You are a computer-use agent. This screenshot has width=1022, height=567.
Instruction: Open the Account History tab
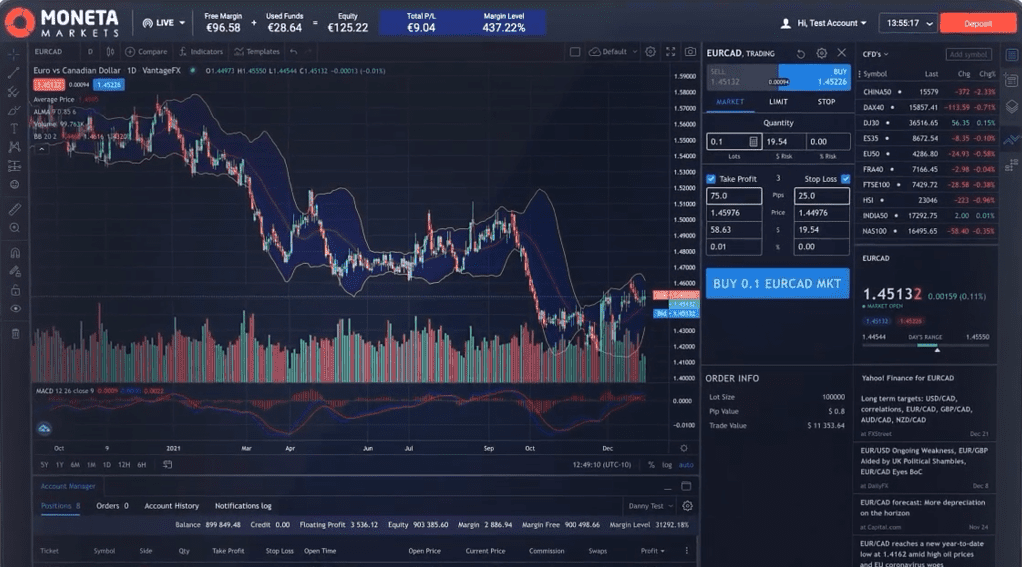171,506
